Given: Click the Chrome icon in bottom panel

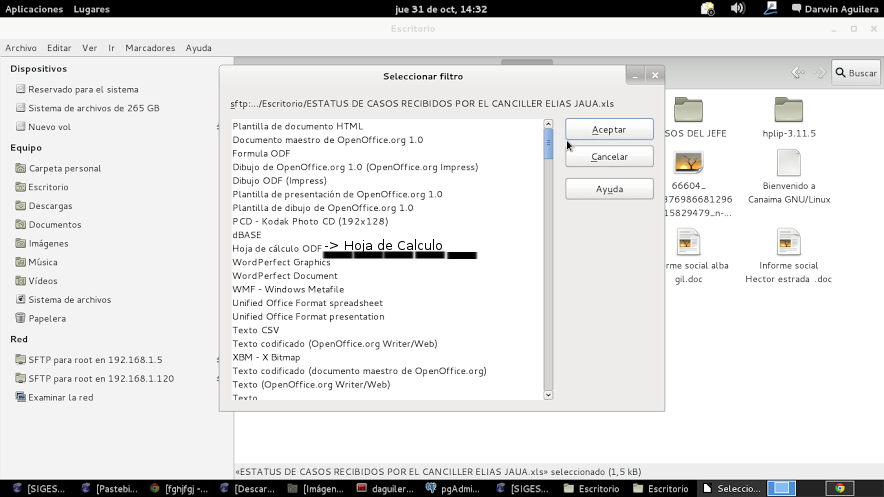Looking at the screenshot, I should coord(840,489).
